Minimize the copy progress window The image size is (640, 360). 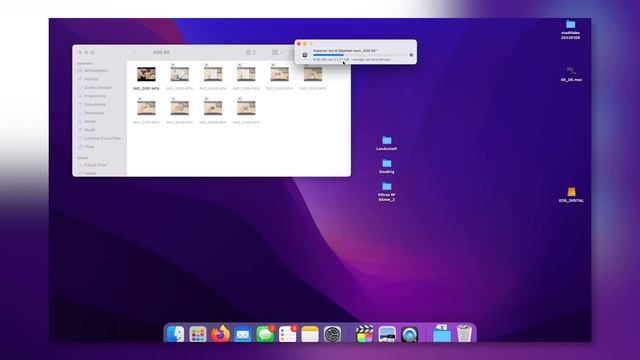pyautogui.click(x=305, y=43)
